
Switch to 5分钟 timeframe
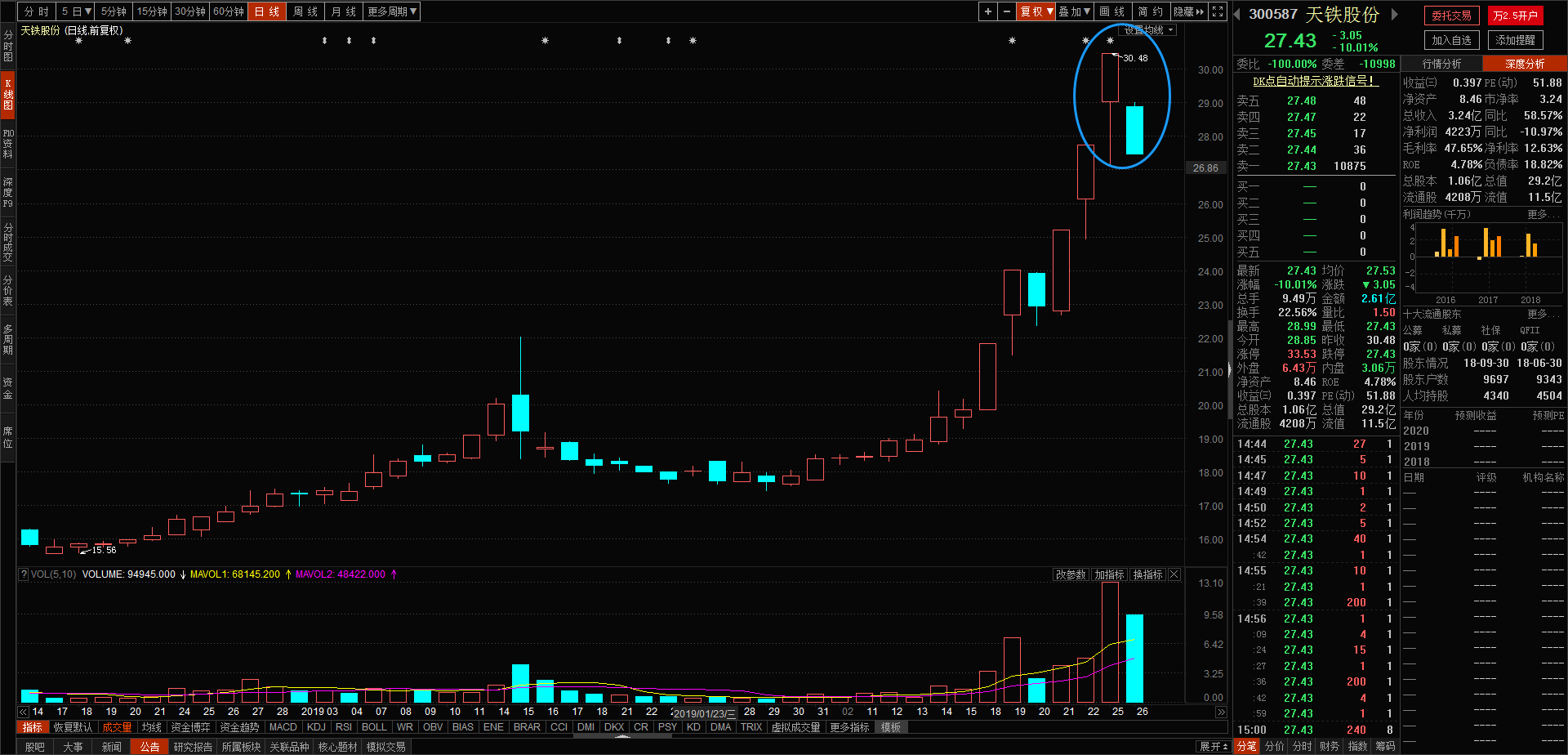coord(114,11)
